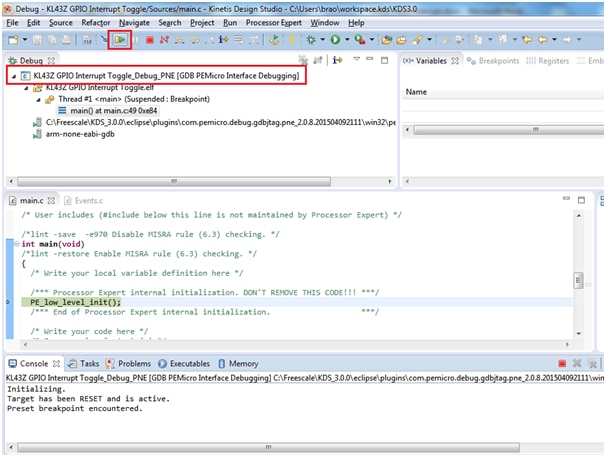Click the editor vertical scrollbar thumb
Screen dimensions: 606x457
tap(577, 281)
